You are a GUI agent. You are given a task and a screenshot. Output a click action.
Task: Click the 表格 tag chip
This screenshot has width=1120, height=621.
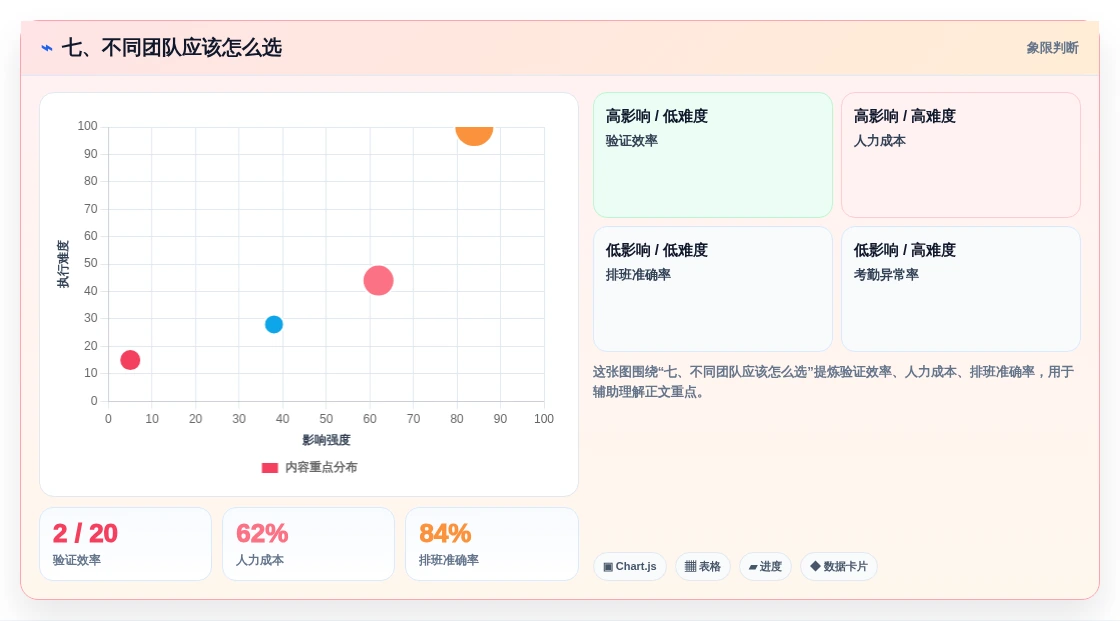[x=703, y=567]
